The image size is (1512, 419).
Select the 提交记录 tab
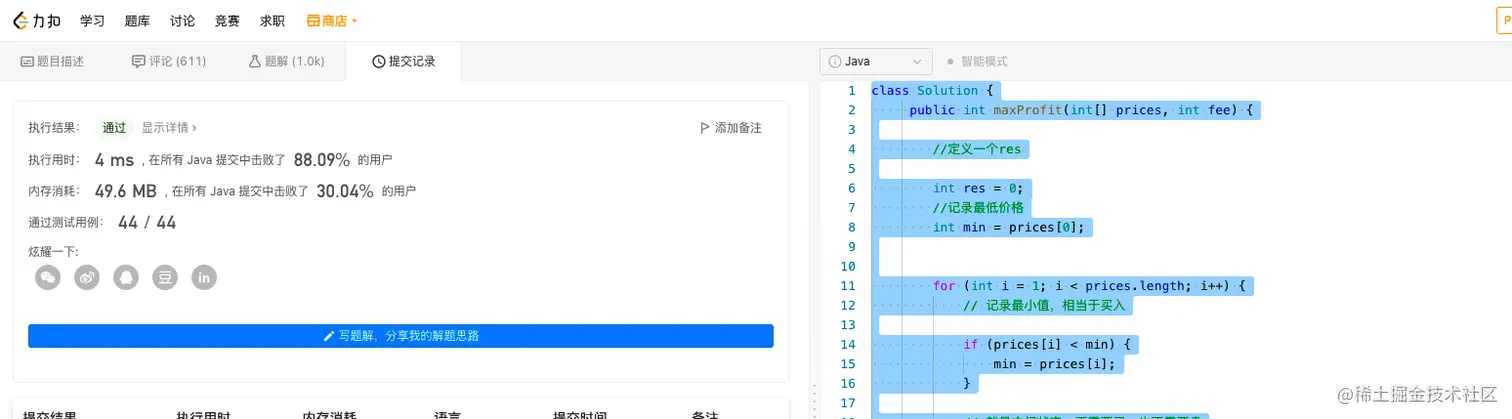coord(403,61)
